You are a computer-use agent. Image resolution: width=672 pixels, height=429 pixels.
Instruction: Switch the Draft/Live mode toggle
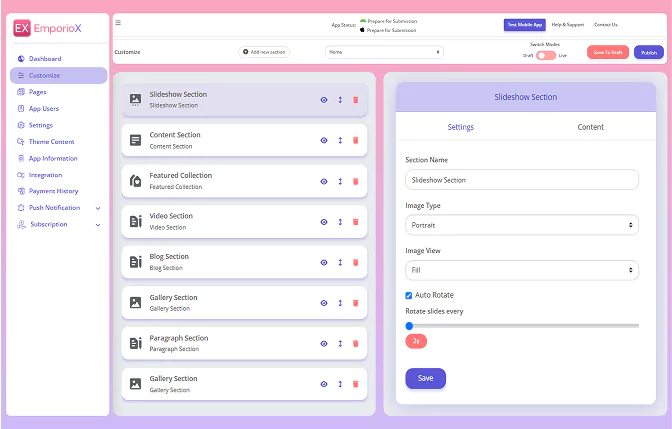coord(545,55)
